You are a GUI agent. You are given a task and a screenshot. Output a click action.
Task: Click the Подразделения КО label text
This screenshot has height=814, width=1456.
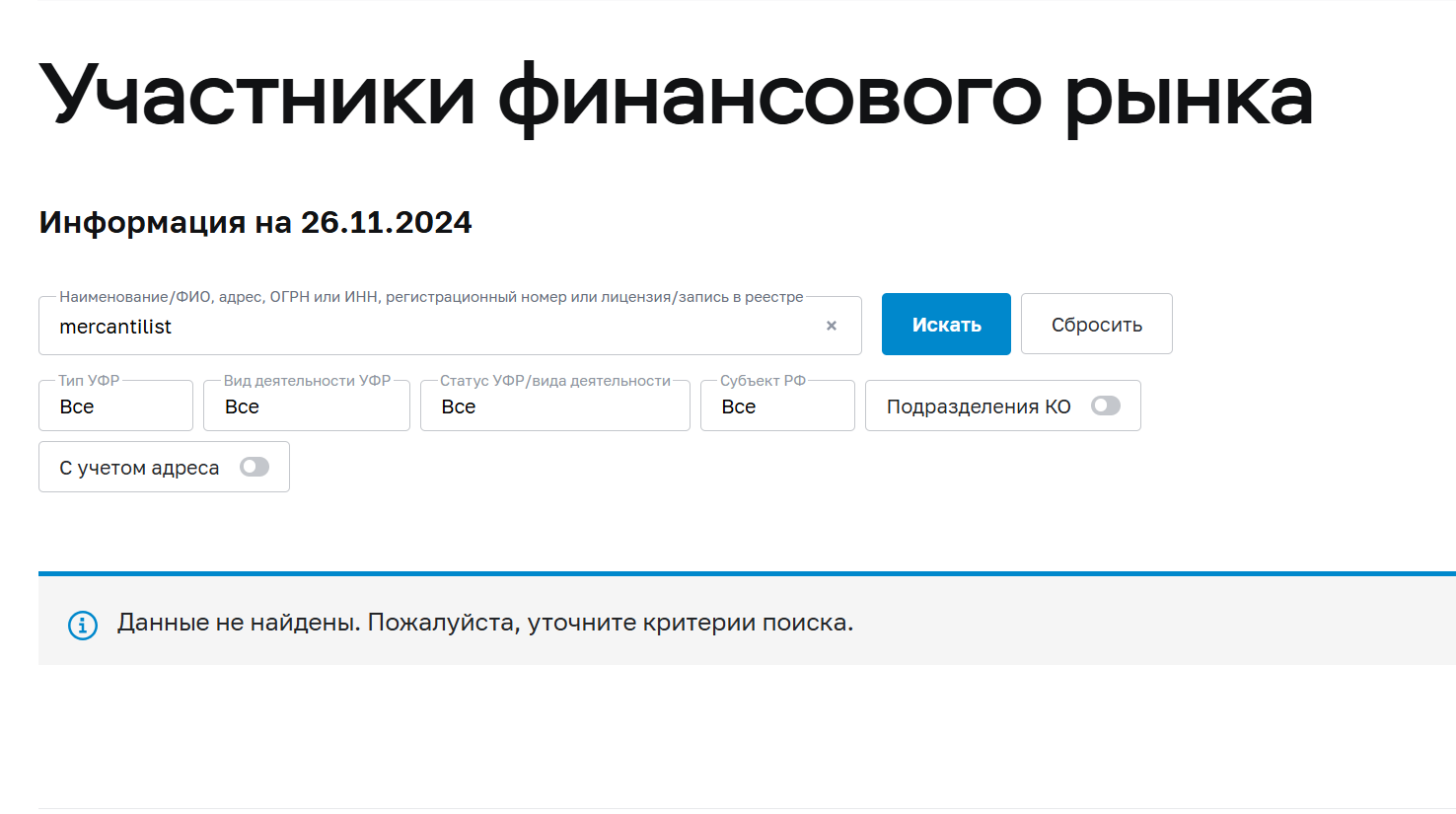(x=979, y=407)
